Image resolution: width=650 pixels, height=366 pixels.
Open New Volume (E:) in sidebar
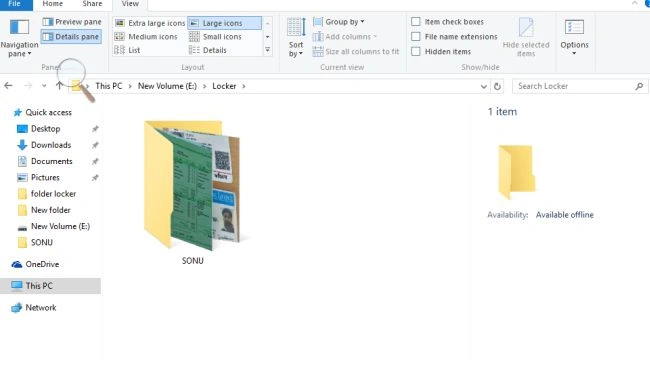pyautogui.click(x=60, y=226)
